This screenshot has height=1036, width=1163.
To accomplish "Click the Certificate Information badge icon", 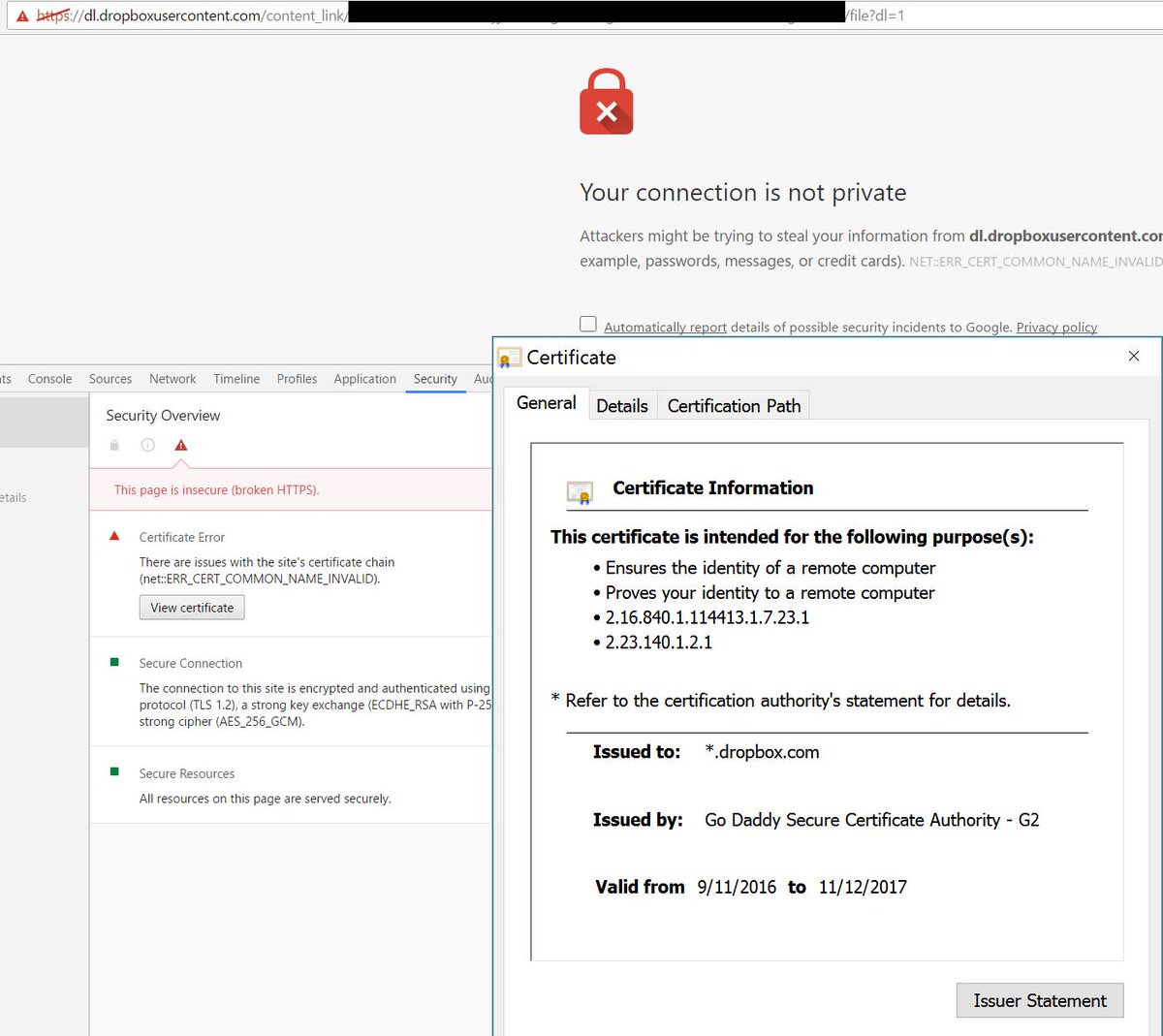I will pyautogui.click(x=580, y=492).
